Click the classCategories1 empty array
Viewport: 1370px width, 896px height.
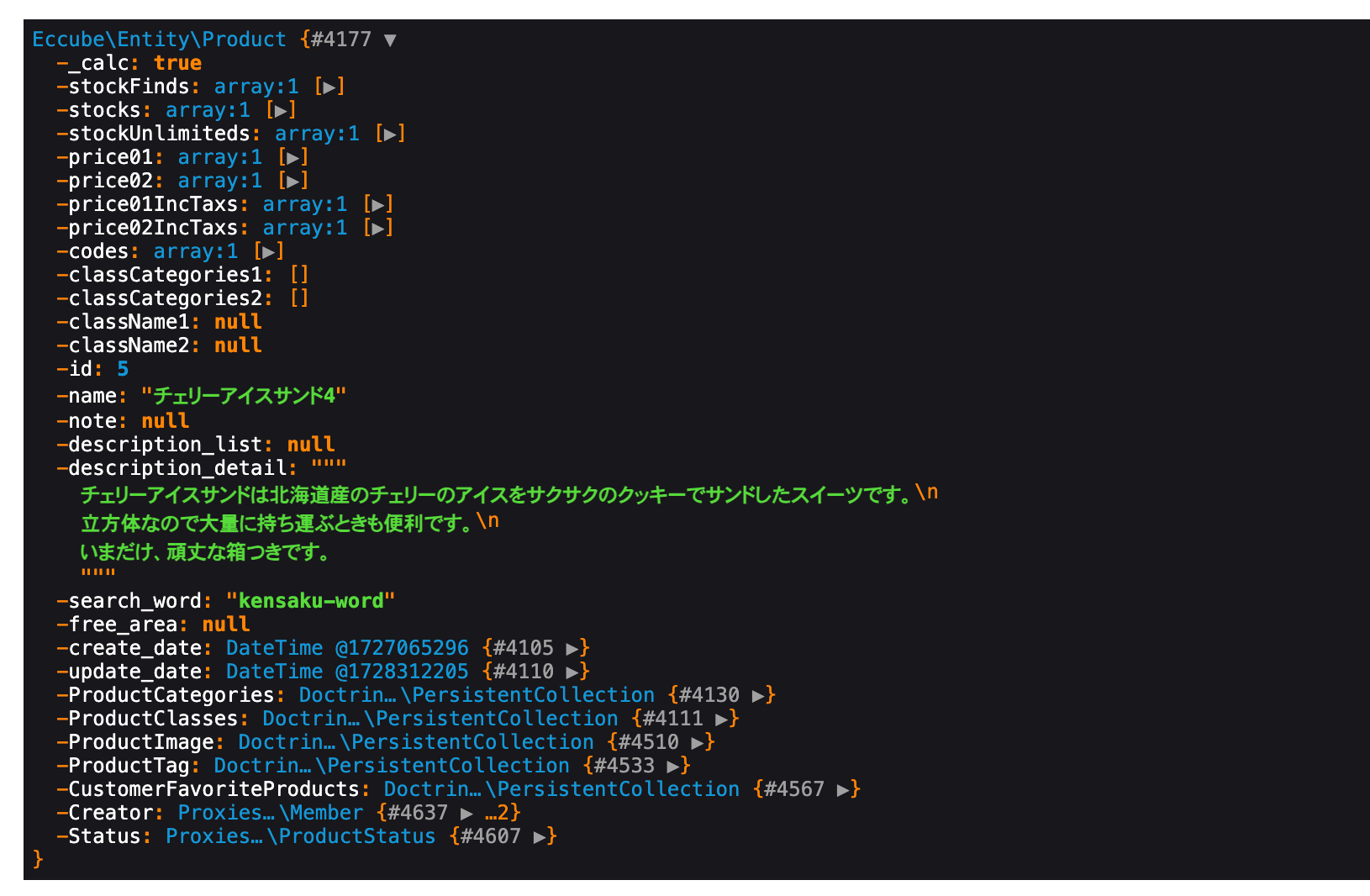coord(299,275)
